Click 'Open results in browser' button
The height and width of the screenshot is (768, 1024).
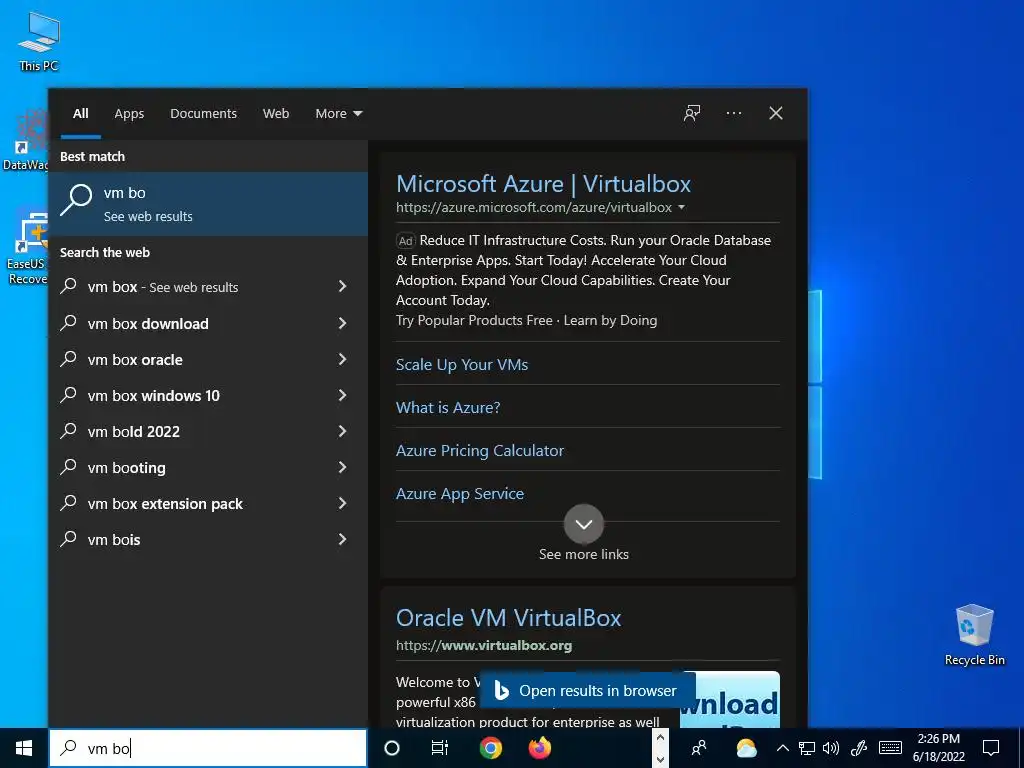[587, 690]
